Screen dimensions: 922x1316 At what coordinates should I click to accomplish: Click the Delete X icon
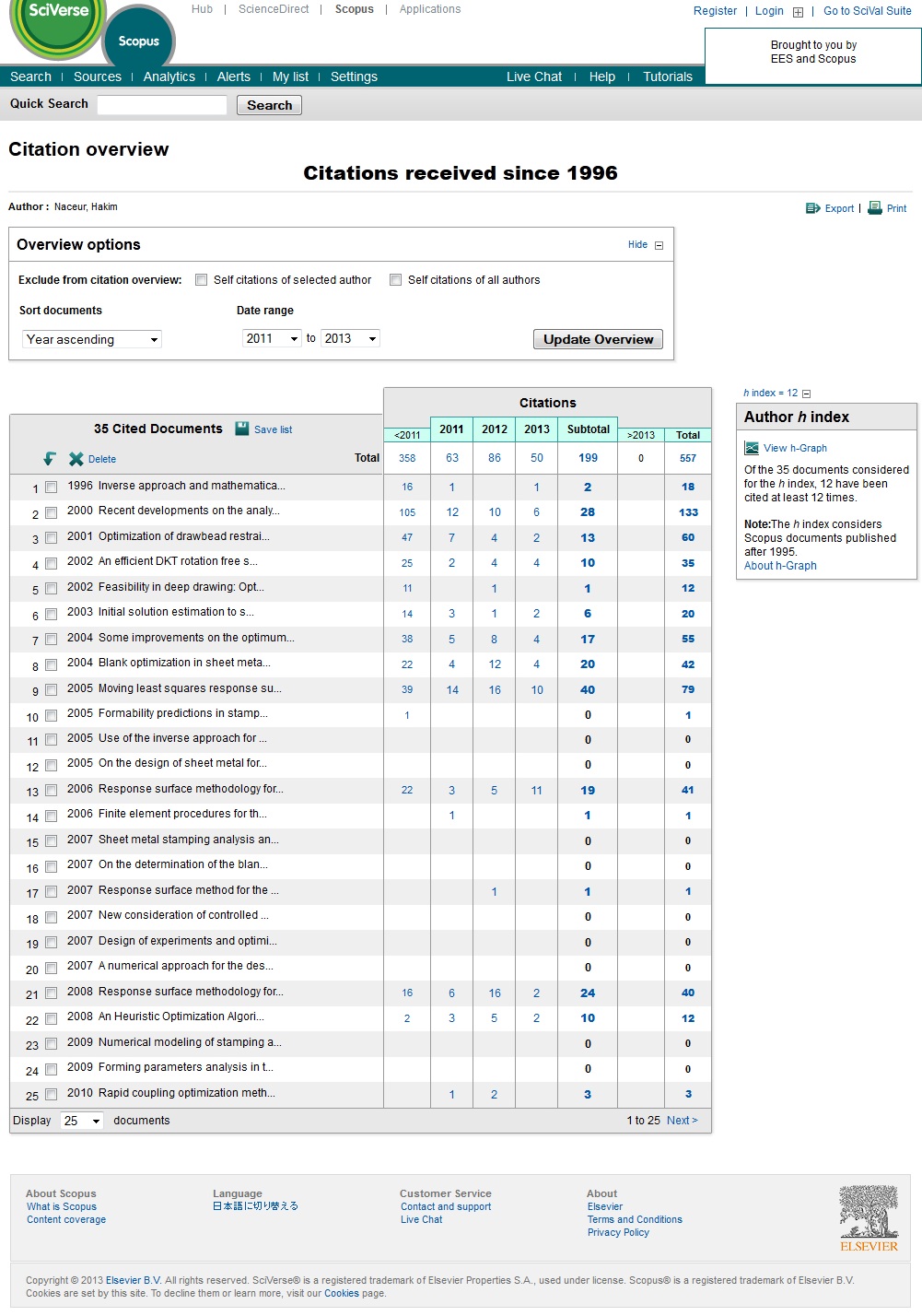[x=76, y=459]
